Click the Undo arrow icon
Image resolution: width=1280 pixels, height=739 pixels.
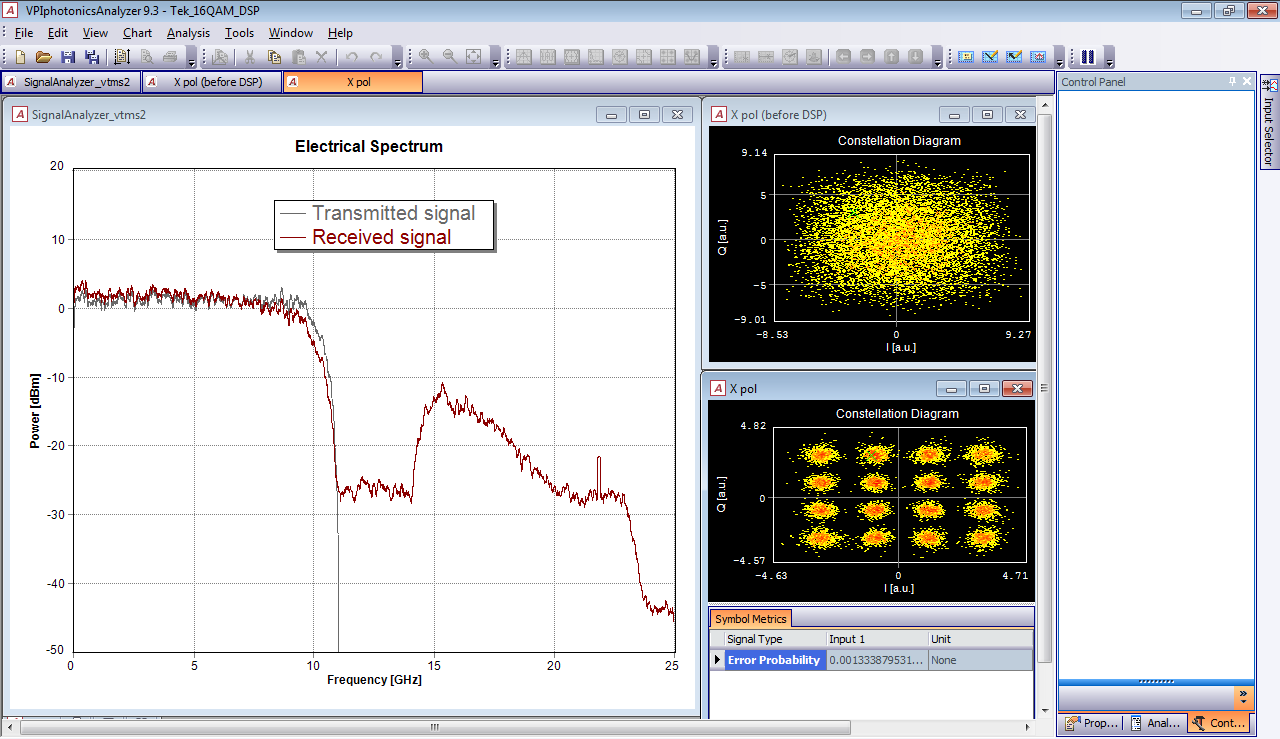click(x=352, y=57)
